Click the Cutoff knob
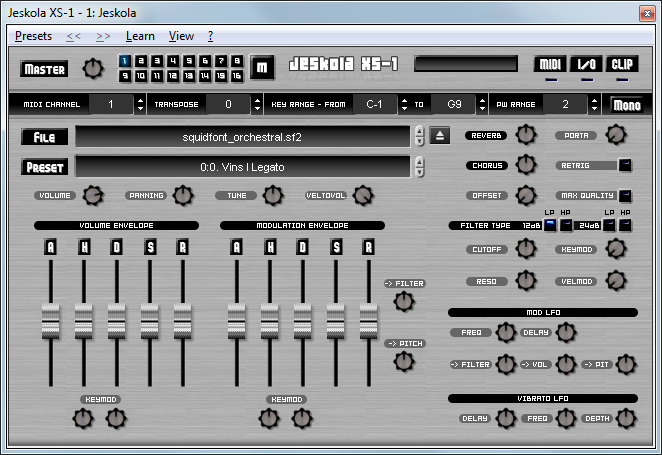The image size is (662, 455). pyautogui.click(x=526, y=249)
